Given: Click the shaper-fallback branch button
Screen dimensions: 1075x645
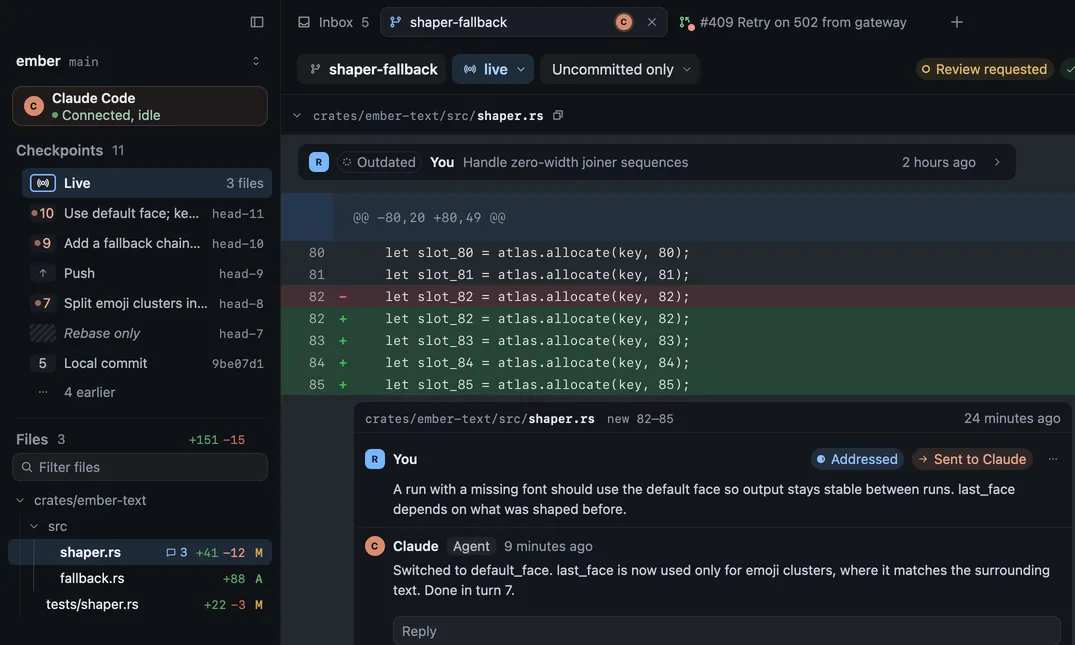Looking at the screenshot, I should tap(374, 69).
